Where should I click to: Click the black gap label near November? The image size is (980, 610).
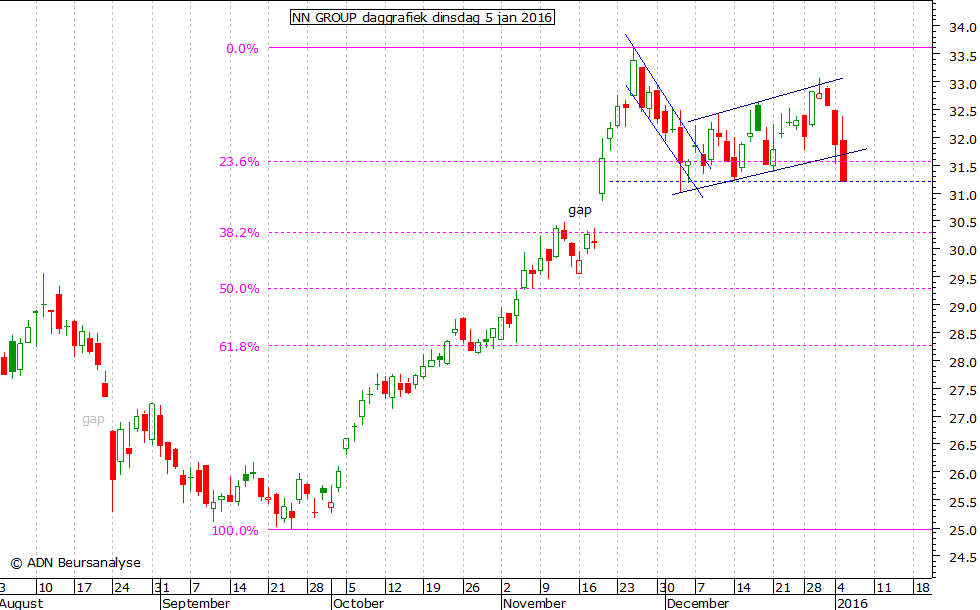coord(579,211)
